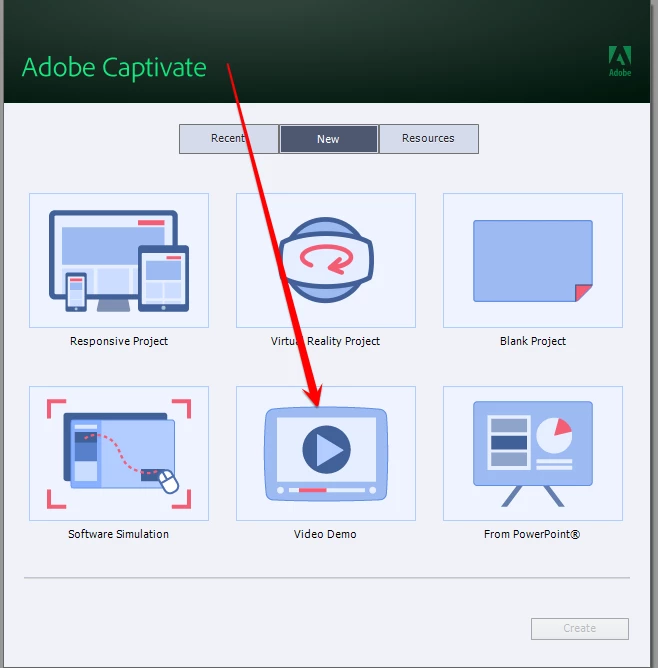Click the Responsive Project label
Image resolution: width=658 pixels, height=668 pixels.
pyautogui.click(x=119, y=341)
